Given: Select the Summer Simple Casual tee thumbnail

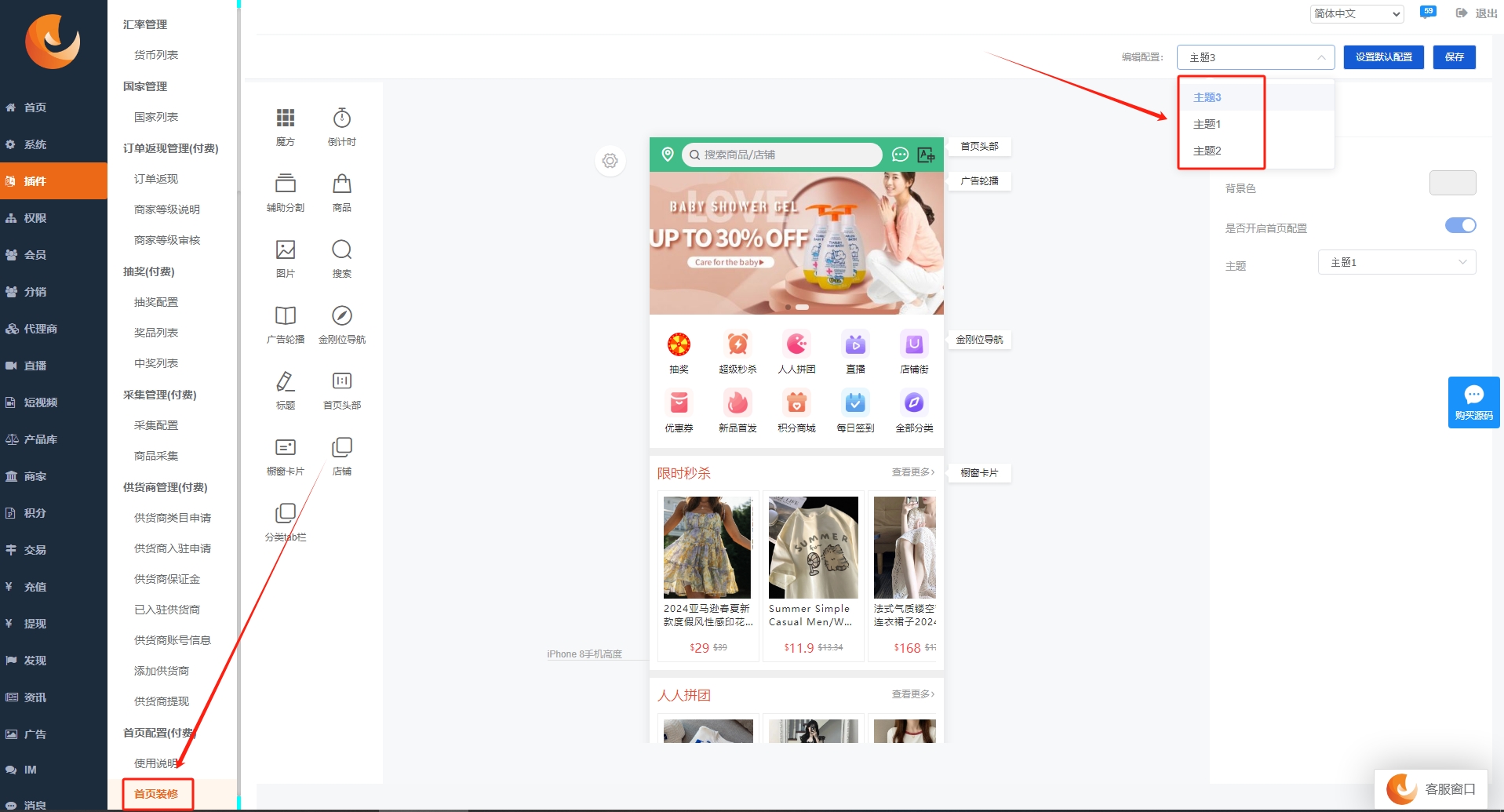Looking at the screenshot, I should tap(813, 548).
